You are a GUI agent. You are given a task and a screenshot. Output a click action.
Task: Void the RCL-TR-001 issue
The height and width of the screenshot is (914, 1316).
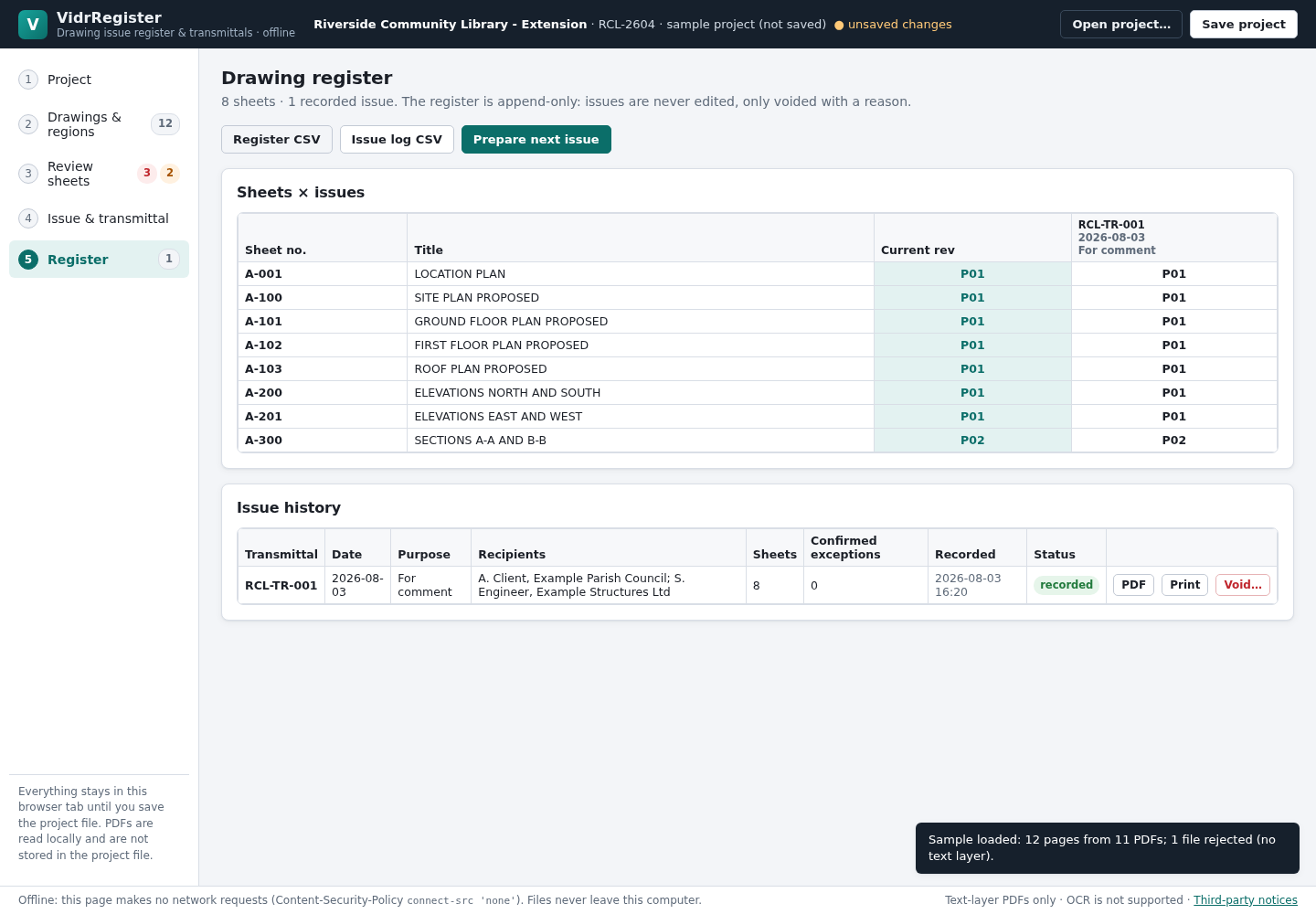pyautogui.click(x=1243, y=585)
